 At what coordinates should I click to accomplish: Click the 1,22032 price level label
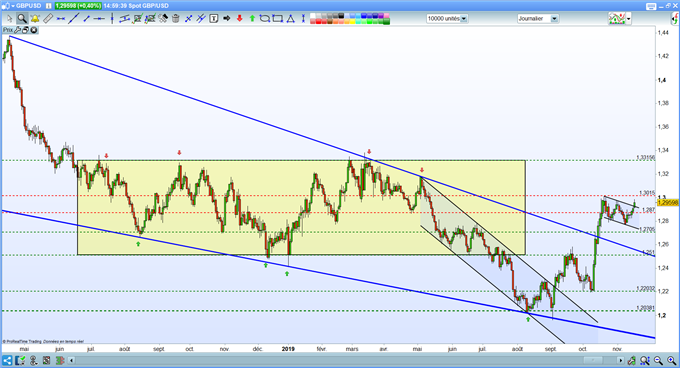pyautogui.click(x=646, y=288)
